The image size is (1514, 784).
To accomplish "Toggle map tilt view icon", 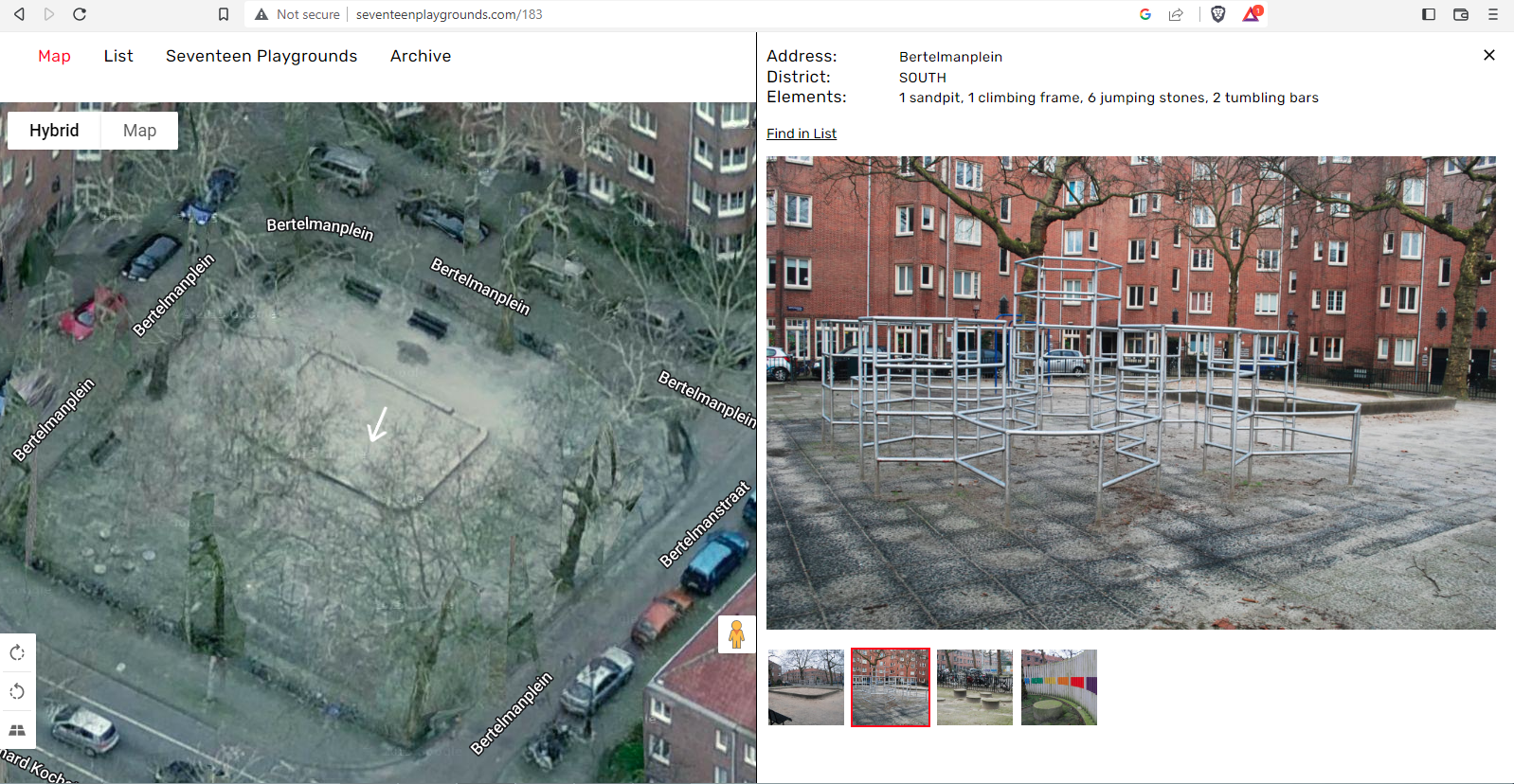I will (x=17, y=730).
